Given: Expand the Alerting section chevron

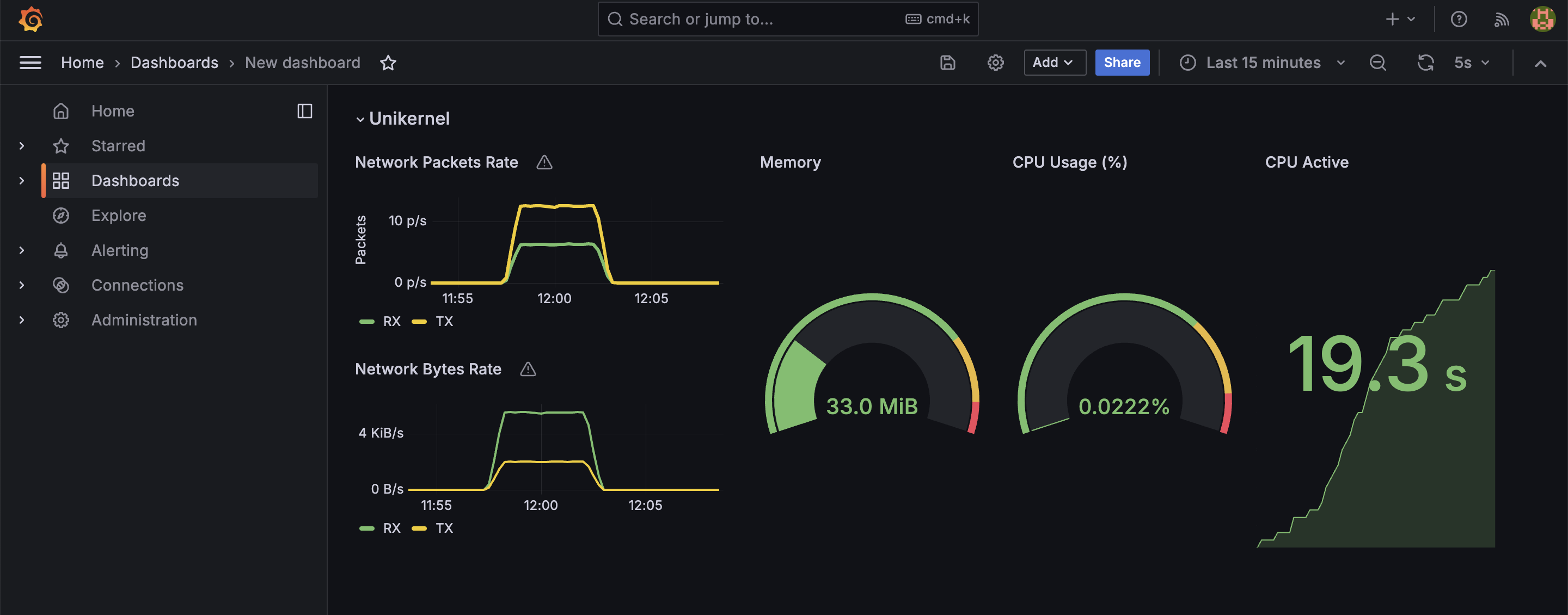Looking at the screenshot, I should point(22,250).
